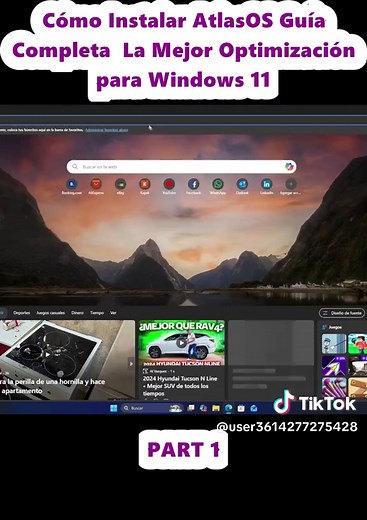Open the Outlook quick link
This screenshot has height=520, width=367.
tap(242, 184)
